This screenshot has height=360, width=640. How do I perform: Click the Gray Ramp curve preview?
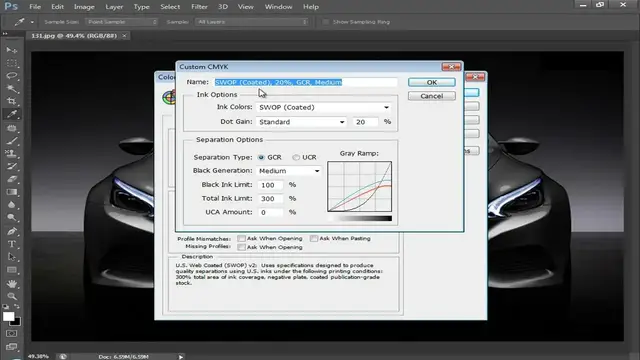tap(360, 187)
